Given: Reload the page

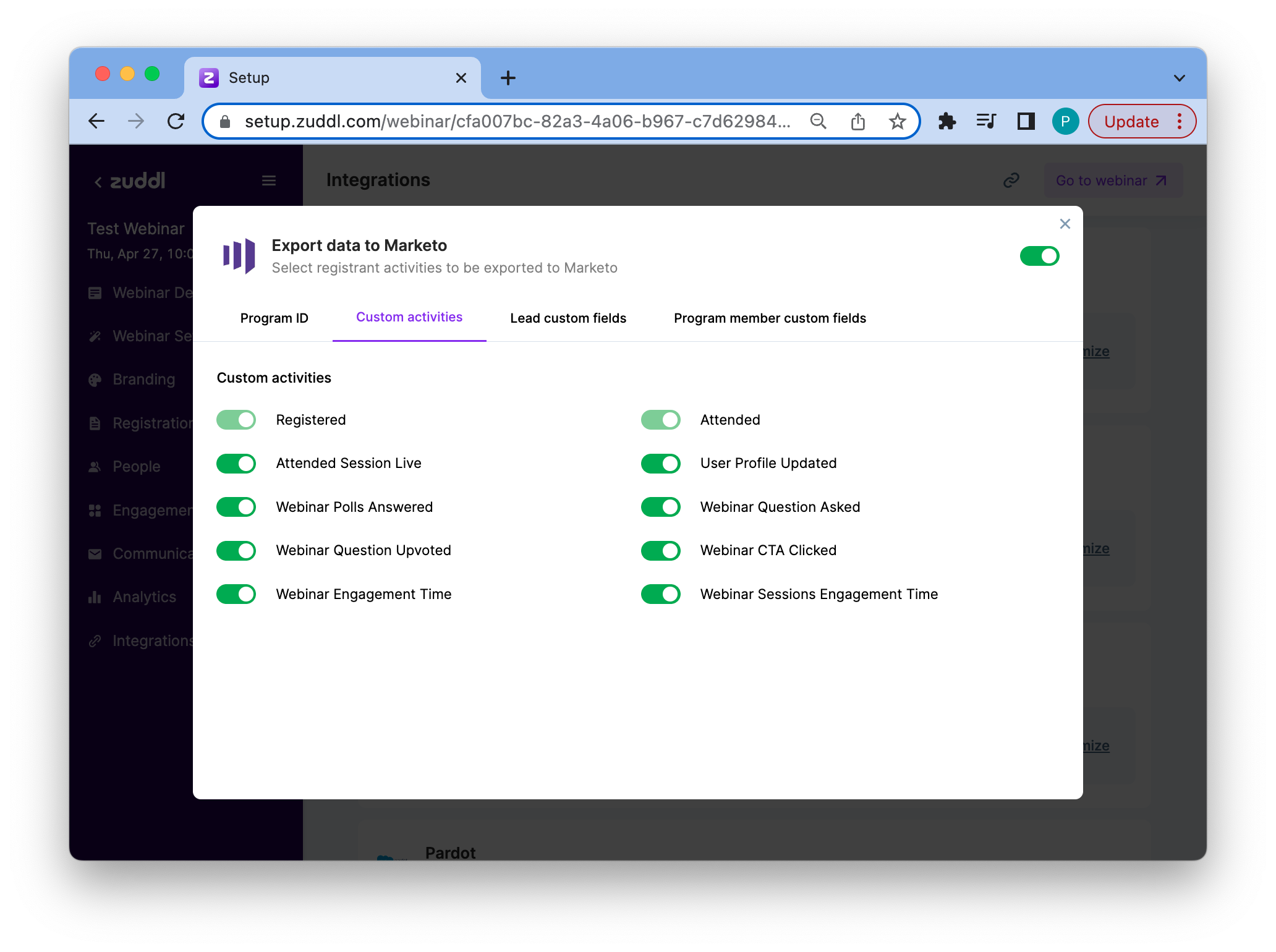Looking at the screenshot, I should [x=176, y=121].
